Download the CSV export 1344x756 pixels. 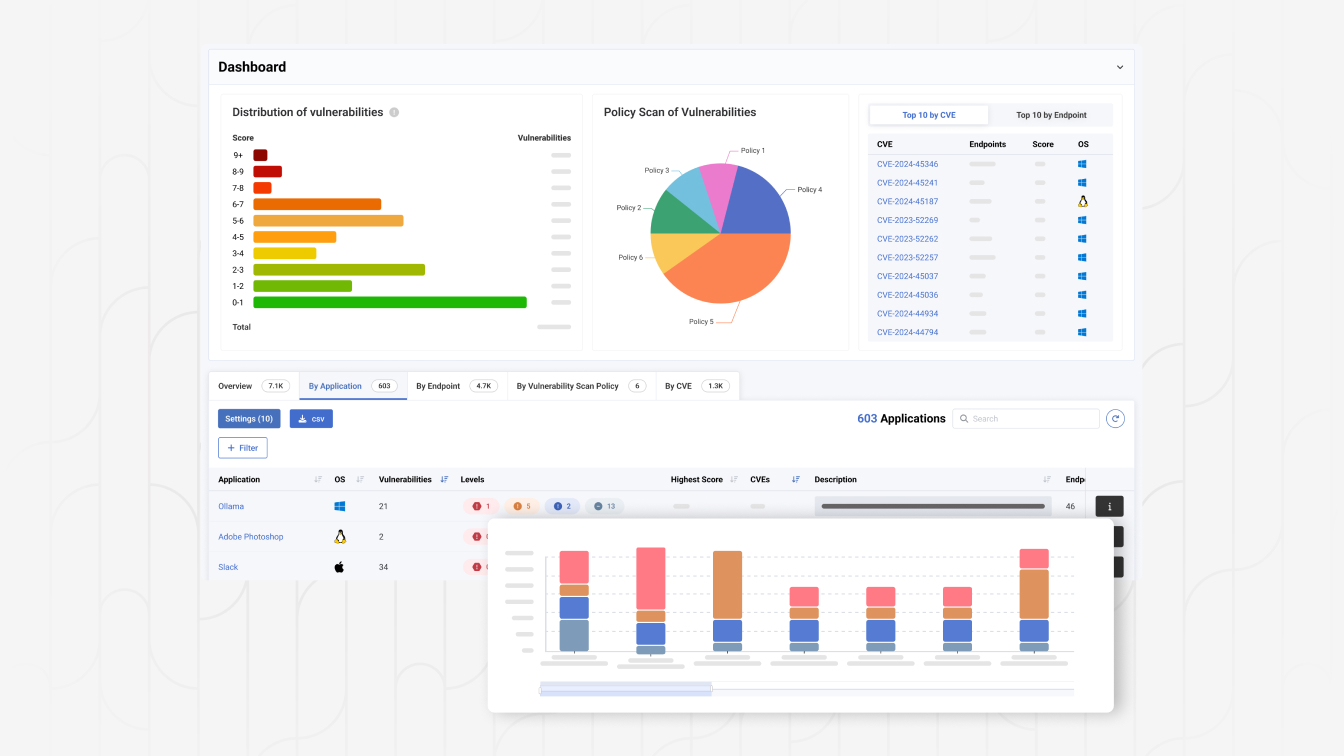[311, 419]
